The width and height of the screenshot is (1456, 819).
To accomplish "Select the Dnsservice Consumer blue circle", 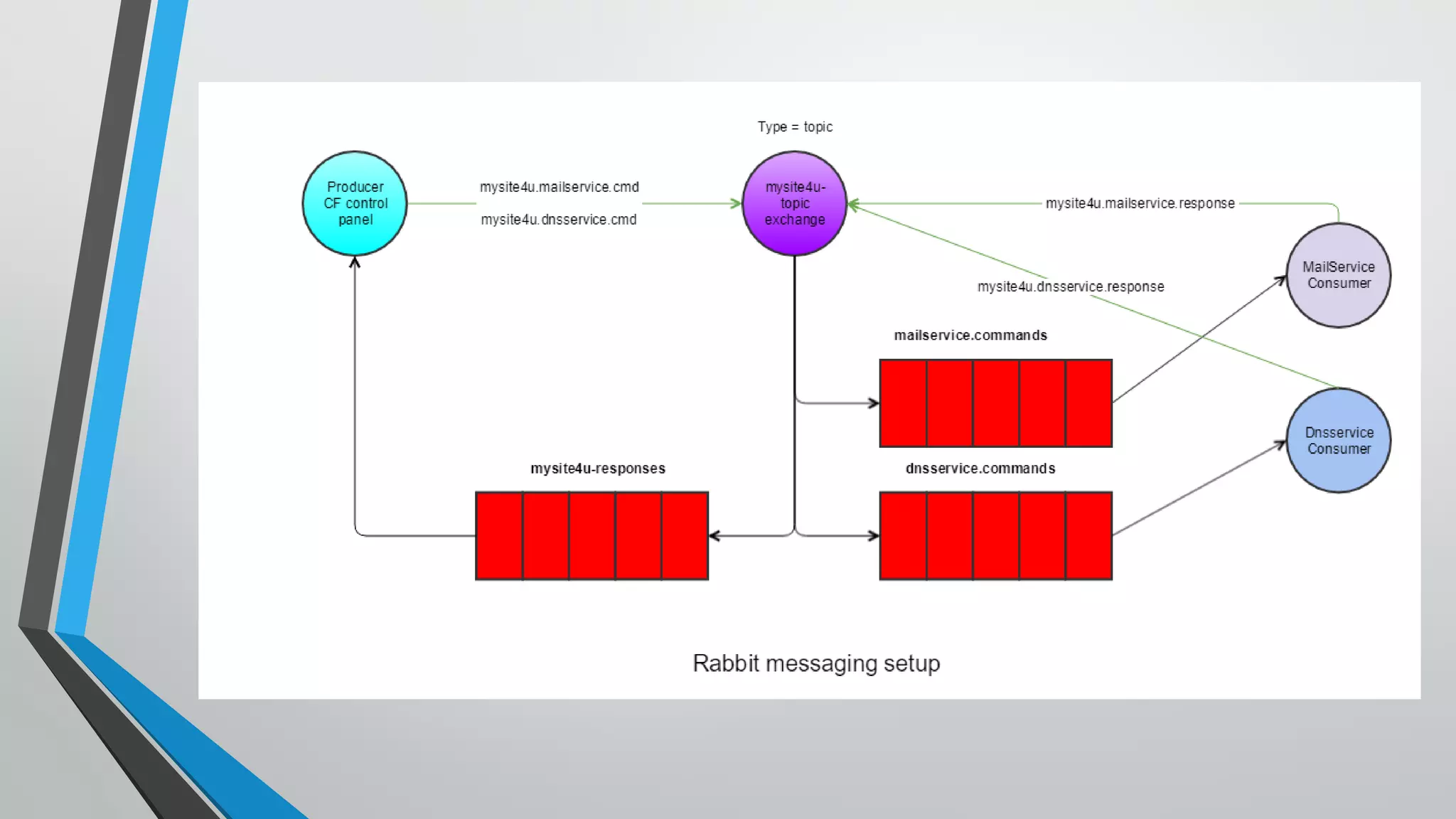I will pyautogui.click(x=1338, y=440).
